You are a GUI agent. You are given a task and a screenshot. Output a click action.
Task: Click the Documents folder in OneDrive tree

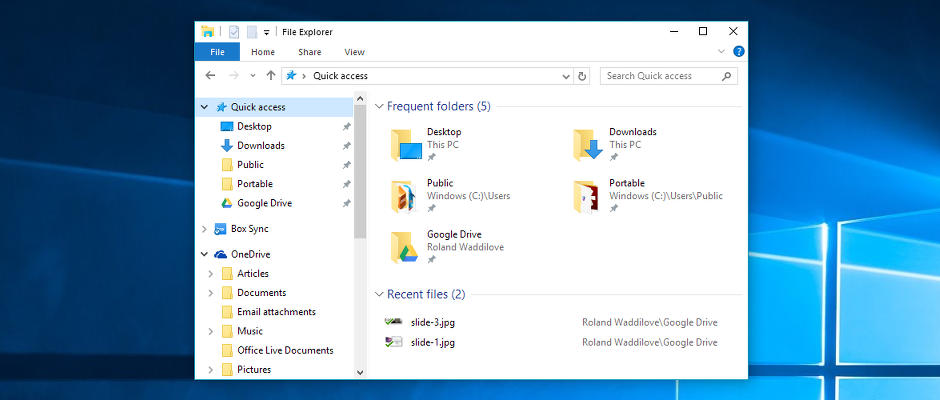261,293
